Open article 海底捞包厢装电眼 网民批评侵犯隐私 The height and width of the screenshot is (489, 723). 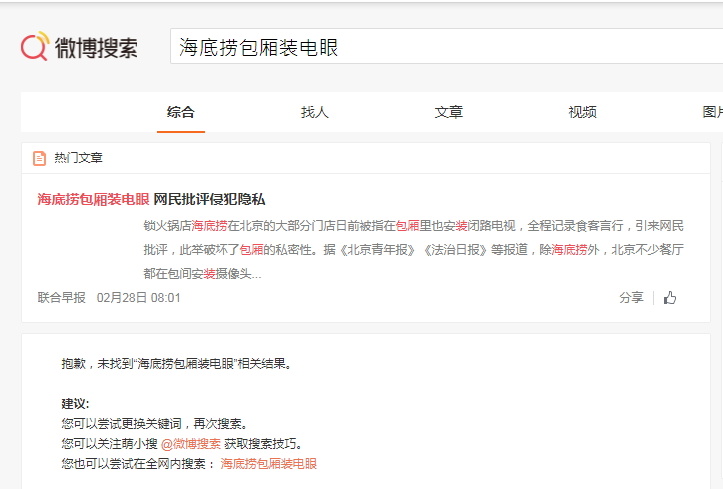(x=151, y=199)
